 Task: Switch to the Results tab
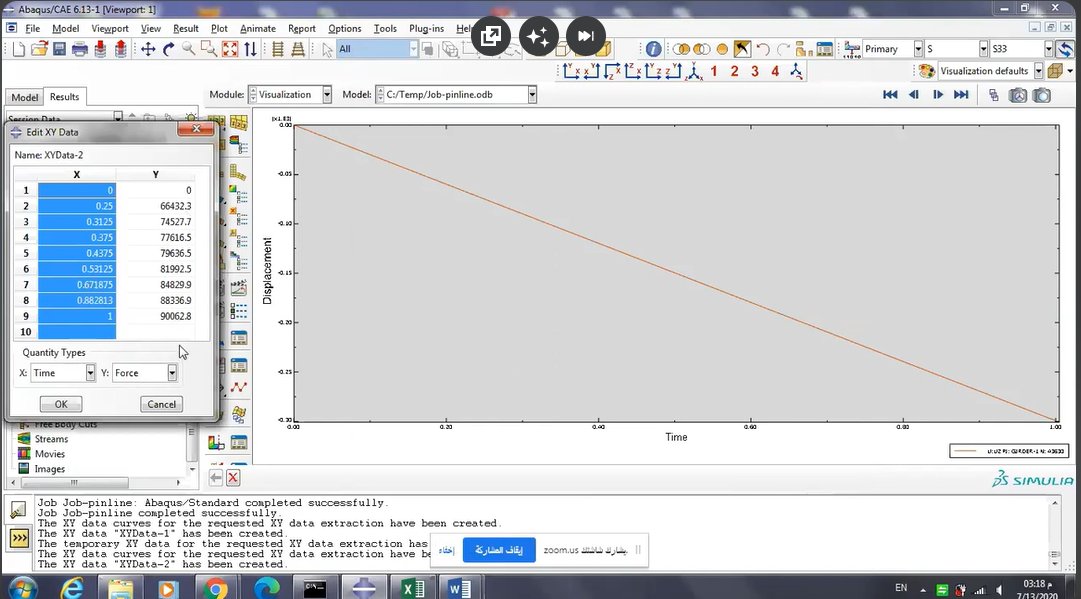[64, 97]
